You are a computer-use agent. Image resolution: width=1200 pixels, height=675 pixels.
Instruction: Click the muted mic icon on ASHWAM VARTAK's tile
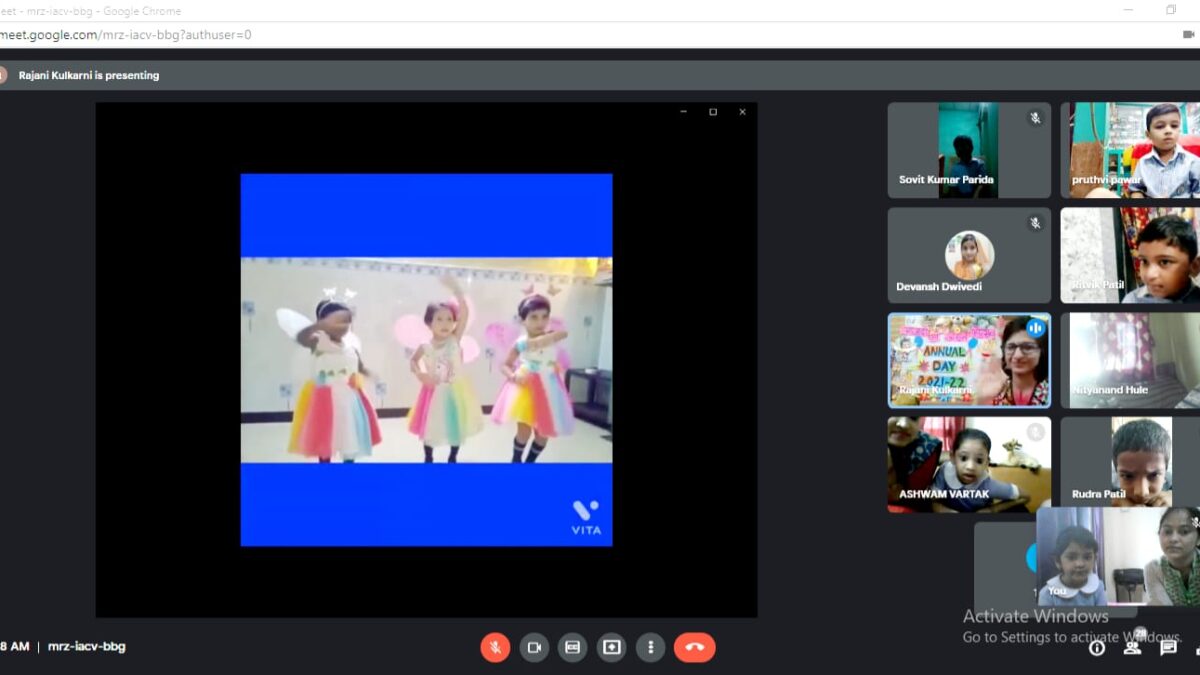1035,432
